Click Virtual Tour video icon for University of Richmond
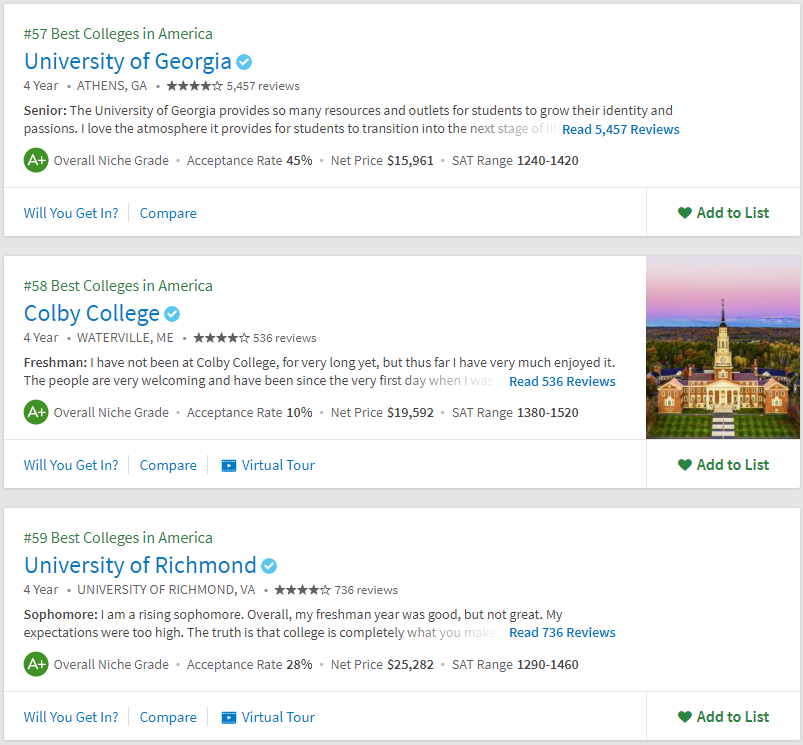The width and height of the screenshot is (803, 745). [229, 717]
